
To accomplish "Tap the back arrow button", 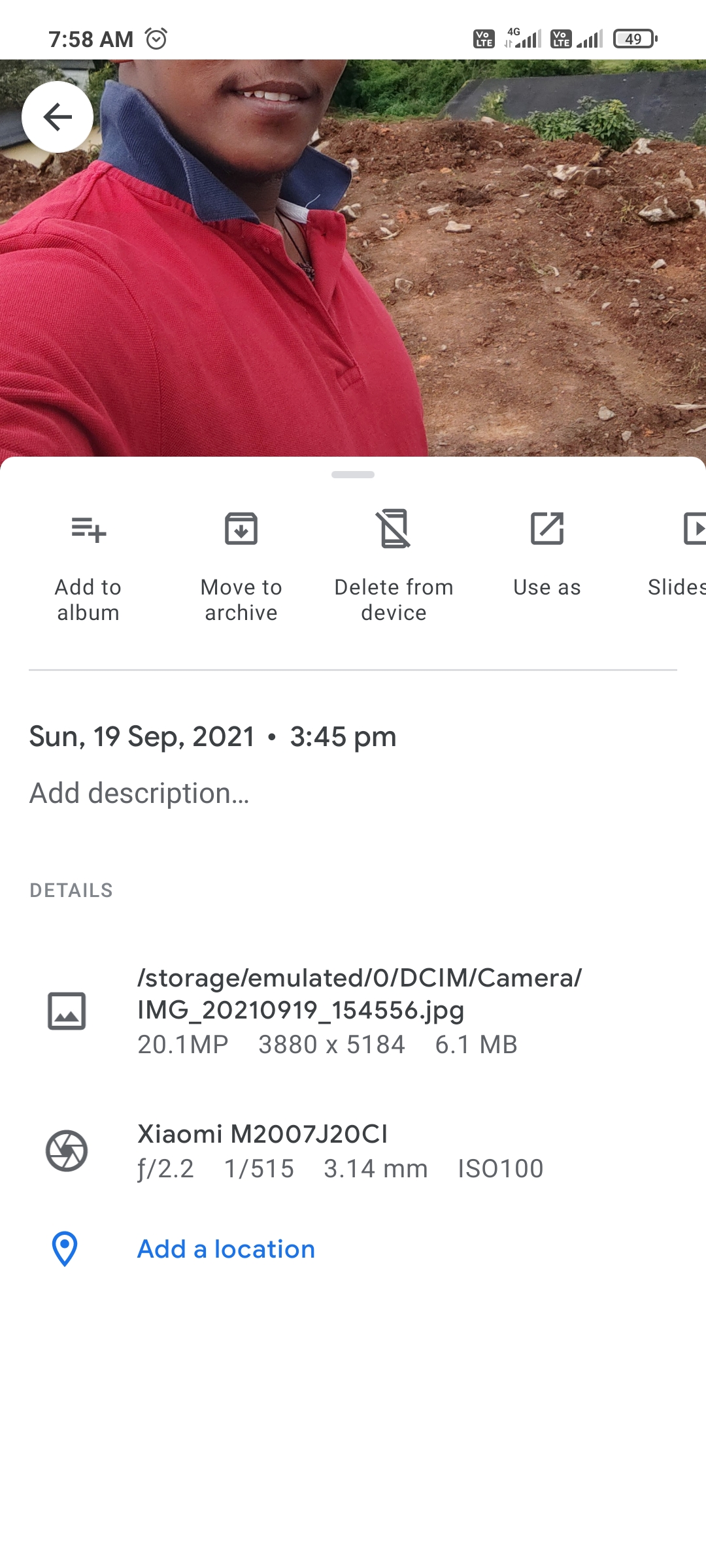I will click(58, 117).
